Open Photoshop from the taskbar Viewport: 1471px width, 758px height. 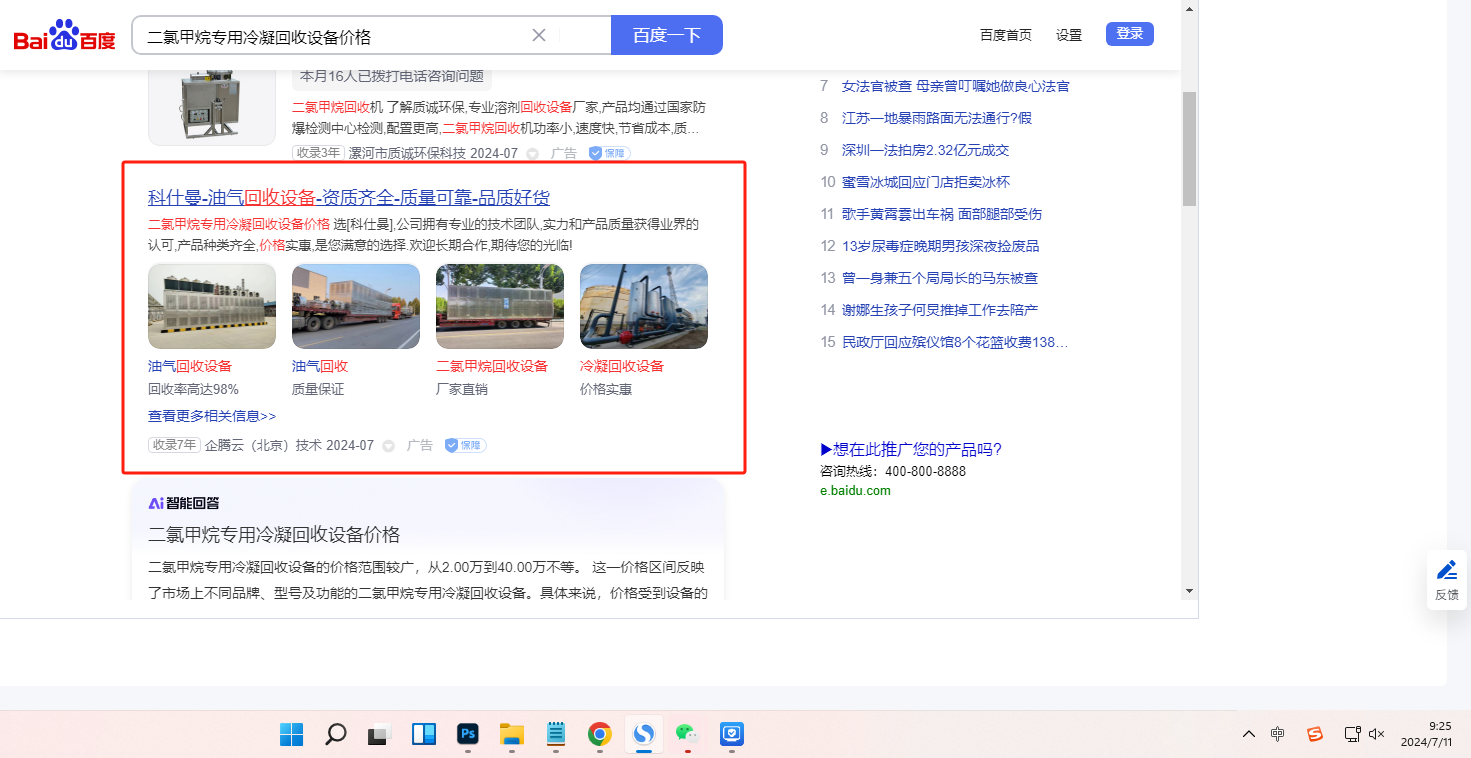click(x=467, y=734)
